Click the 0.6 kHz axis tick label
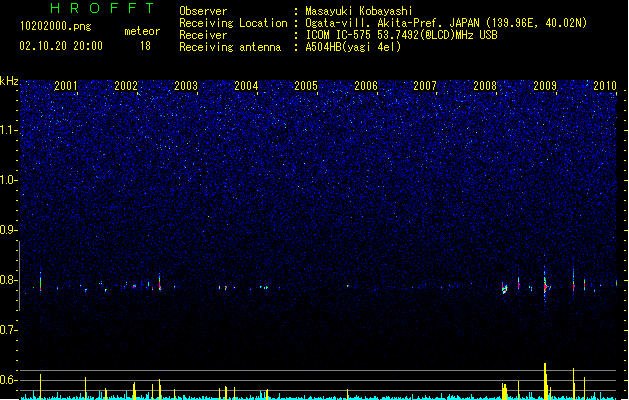 click(x=7, y=380)
